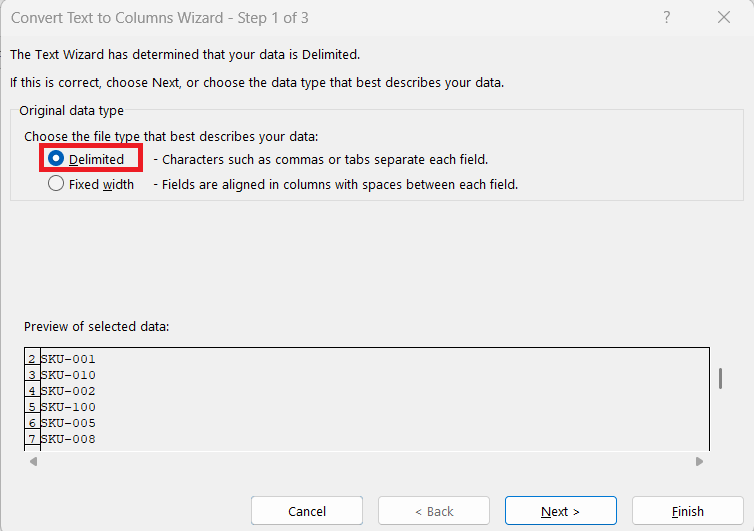Select the SKU-001 preview row
Screen dimensions: 754x531
point(68,359)
